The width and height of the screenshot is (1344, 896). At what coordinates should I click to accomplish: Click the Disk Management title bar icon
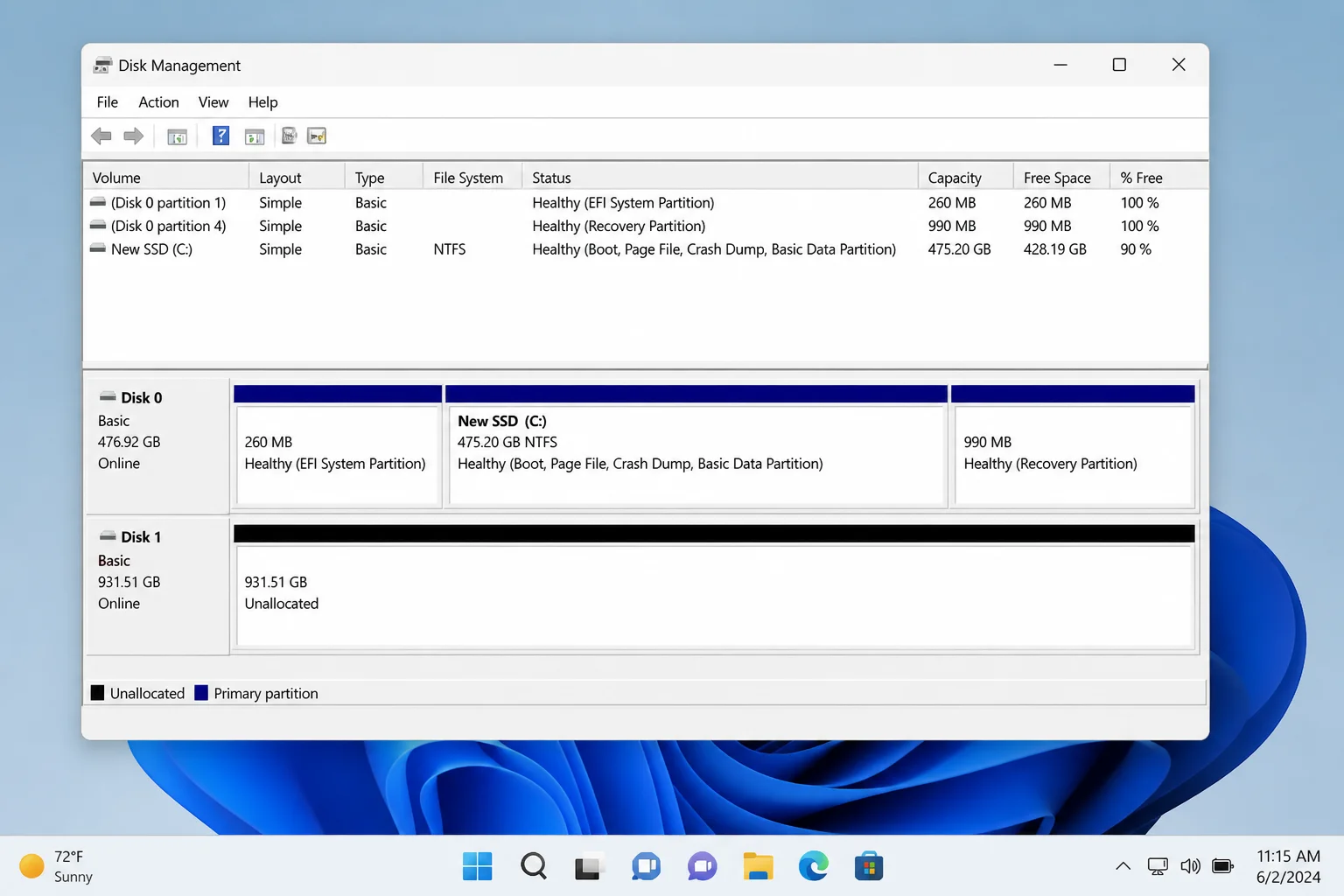[x=102, y=65]
